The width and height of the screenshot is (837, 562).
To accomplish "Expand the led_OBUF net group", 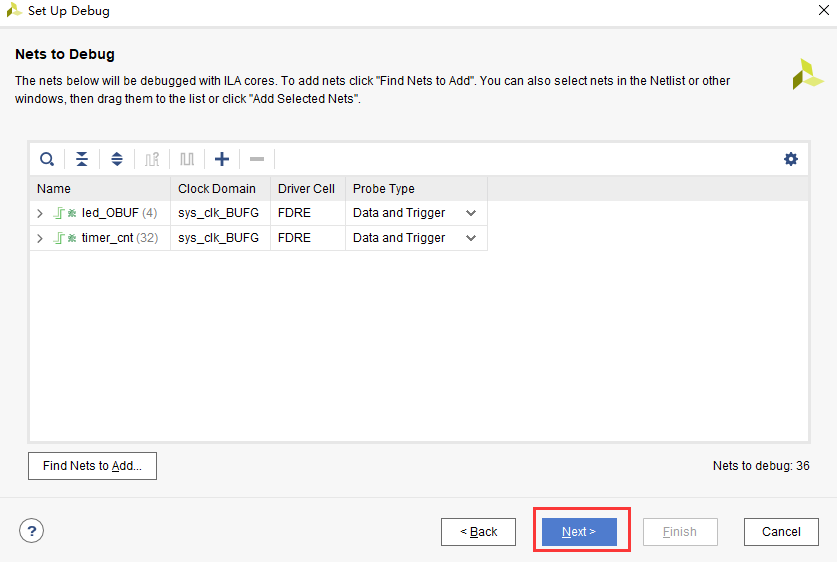I will pos(40,213).
